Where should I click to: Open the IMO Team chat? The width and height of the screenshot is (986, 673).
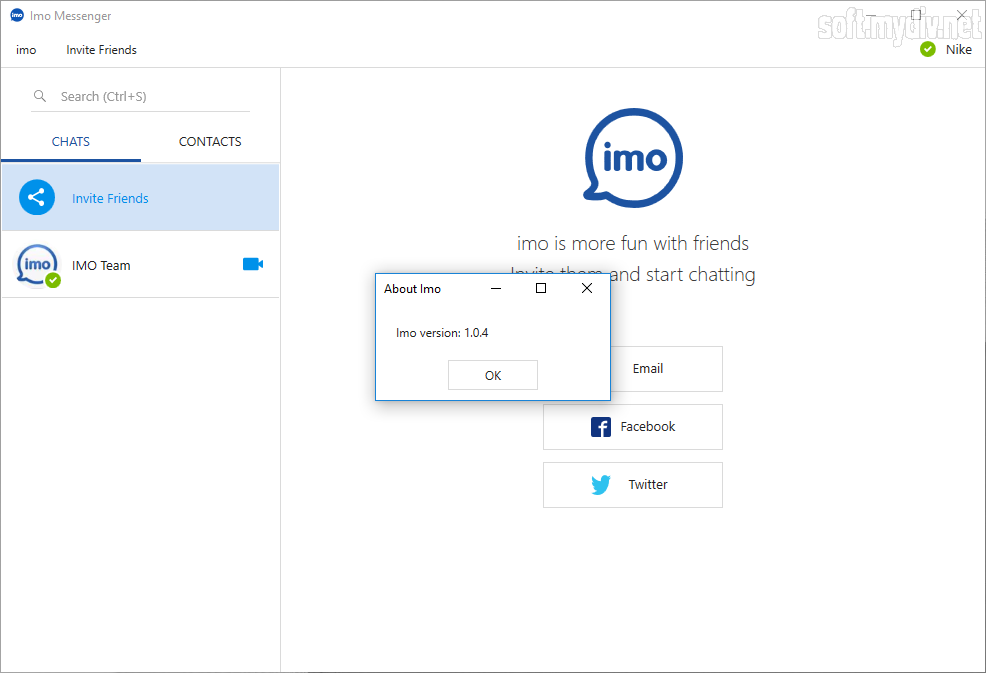click(140, 265)
